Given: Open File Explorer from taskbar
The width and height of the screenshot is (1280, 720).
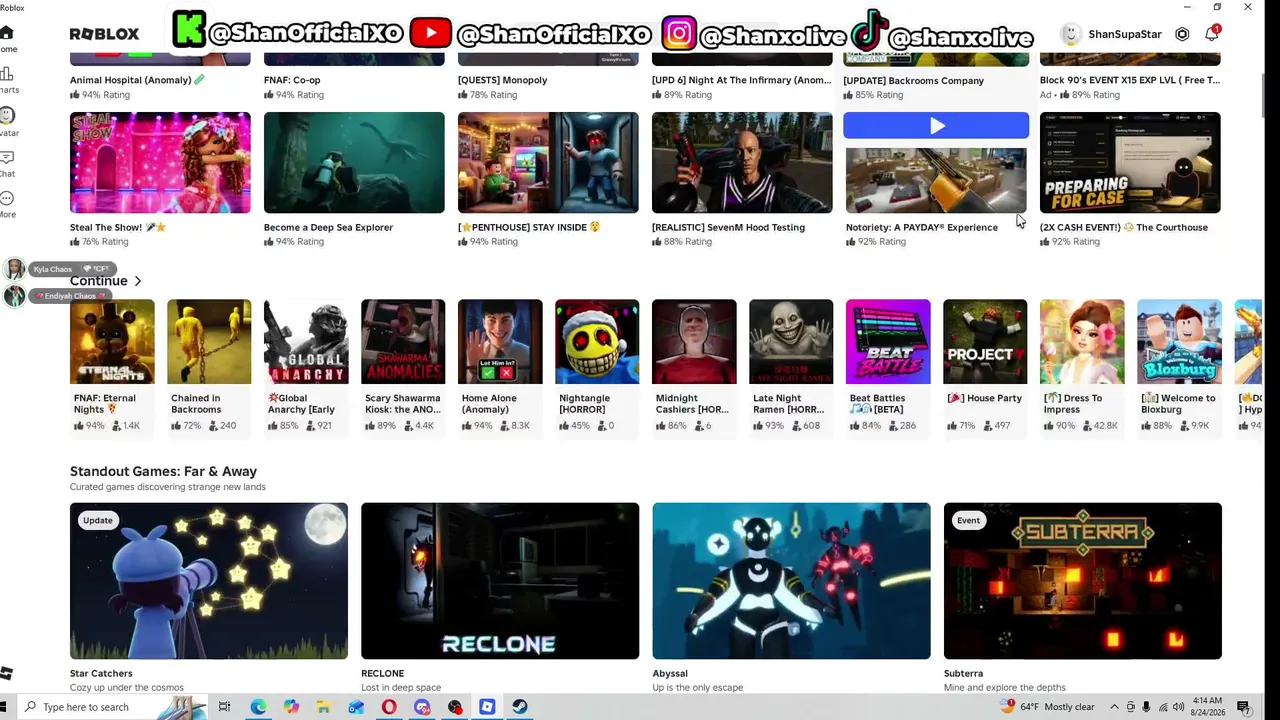Looking at the screenshot, I should [x=324, y=707].
